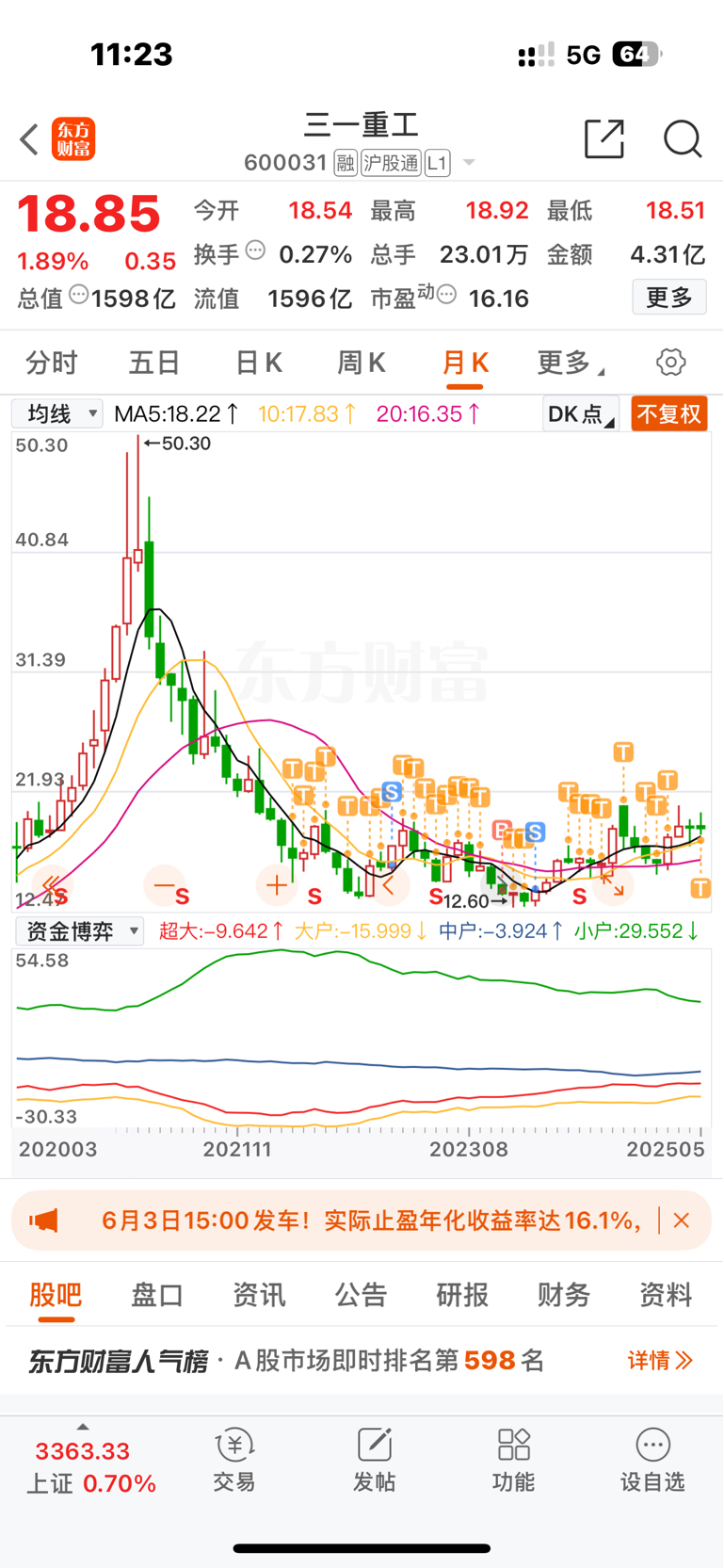The image size is (724, 1568).
Task: Open the DK点 dropdown
Action: [581, 414]
